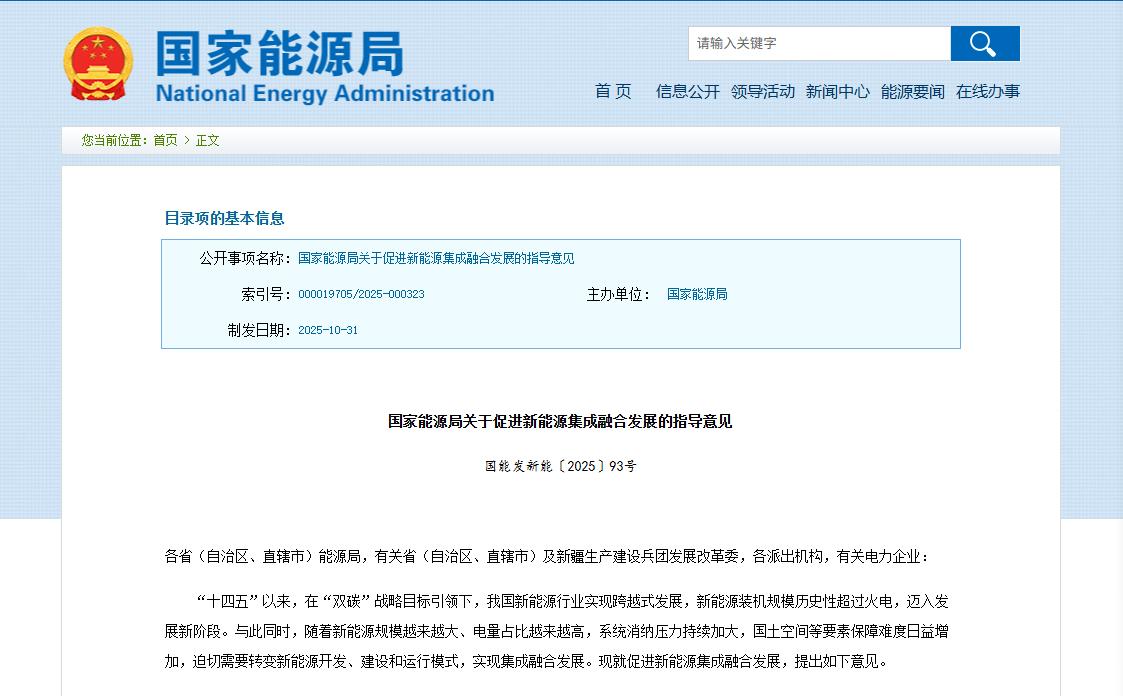1123x696 pixels.
Task: Go to 领导活动 in navigation bar
Action: [x=762, y=91]
